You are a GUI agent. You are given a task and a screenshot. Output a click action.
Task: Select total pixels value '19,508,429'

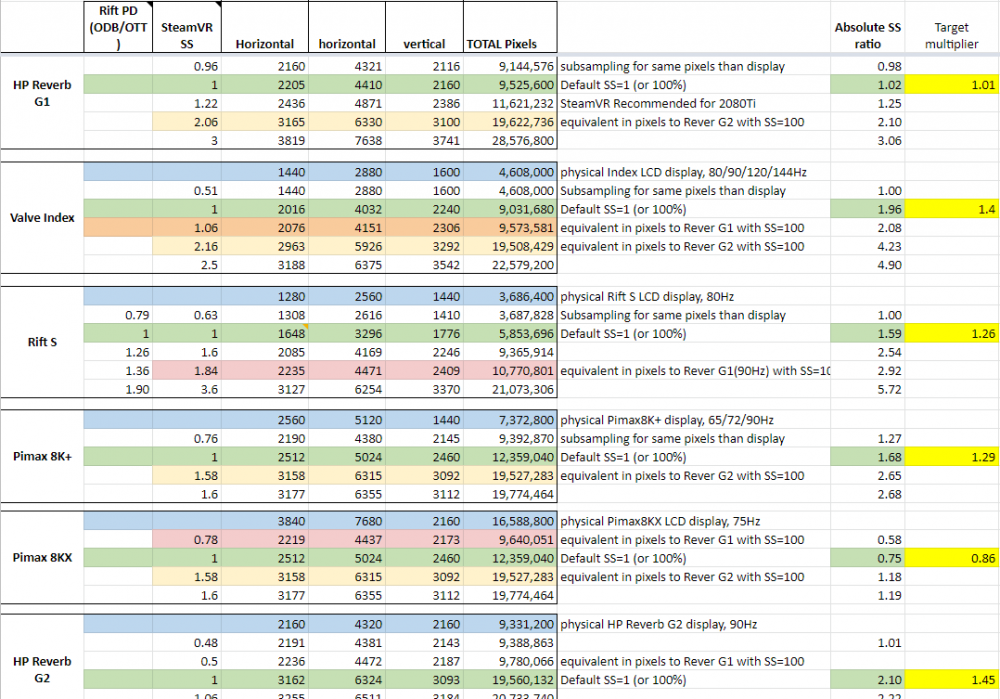[x=510, y=246]
